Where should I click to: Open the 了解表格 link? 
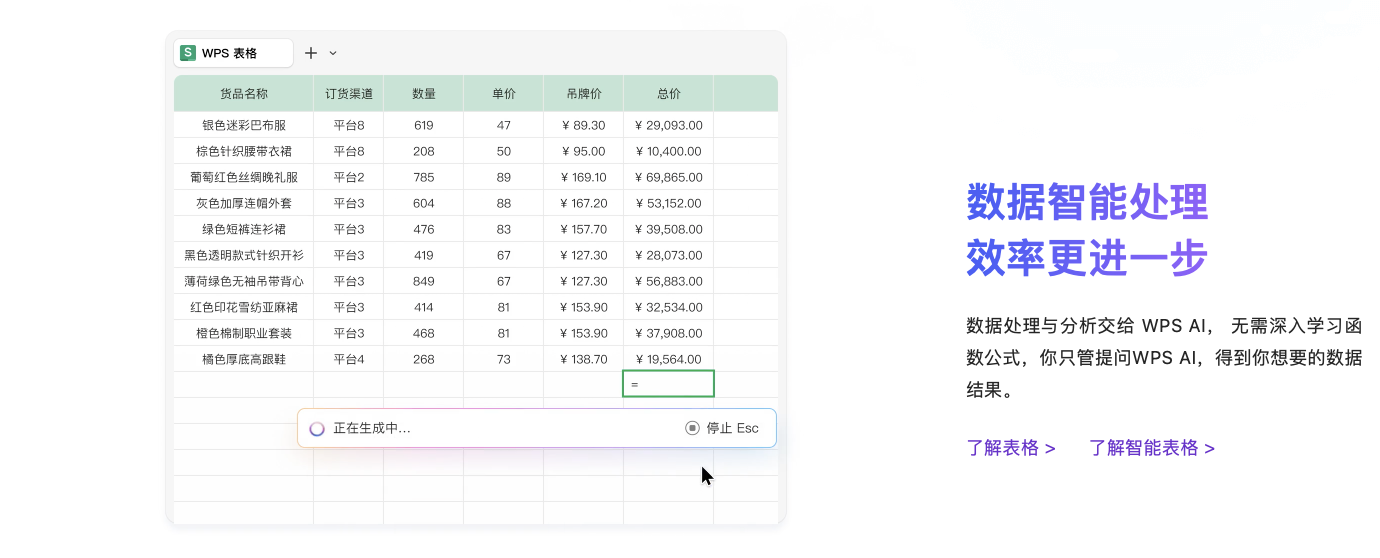click(1011, 448)
